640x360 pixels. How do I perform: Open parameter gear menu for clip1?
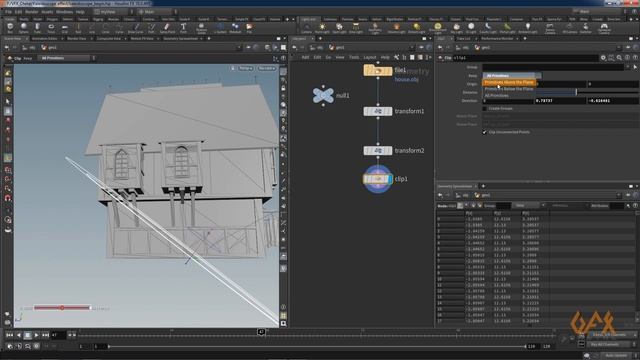[x=603, y=58]
